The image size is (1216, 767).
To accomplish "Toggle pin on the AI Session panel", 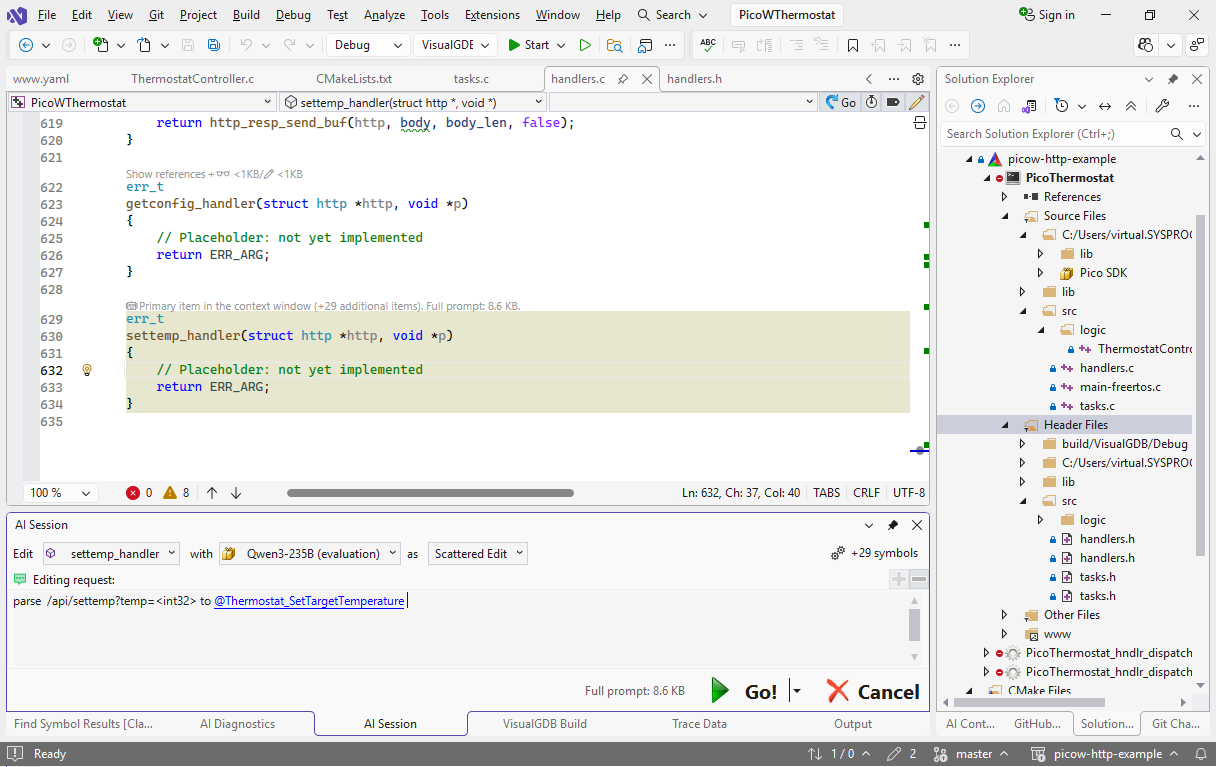I will pos(893,525).
